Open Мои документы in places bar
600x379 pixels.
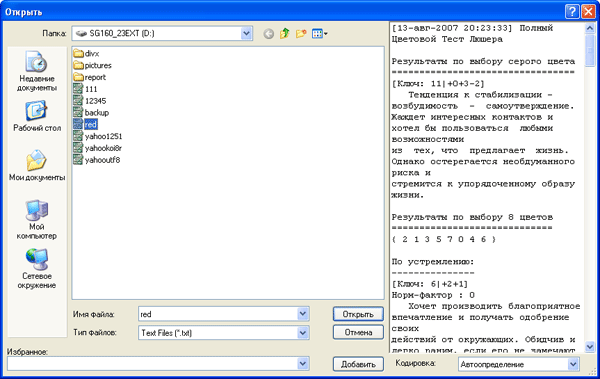(x=37, y=165)
